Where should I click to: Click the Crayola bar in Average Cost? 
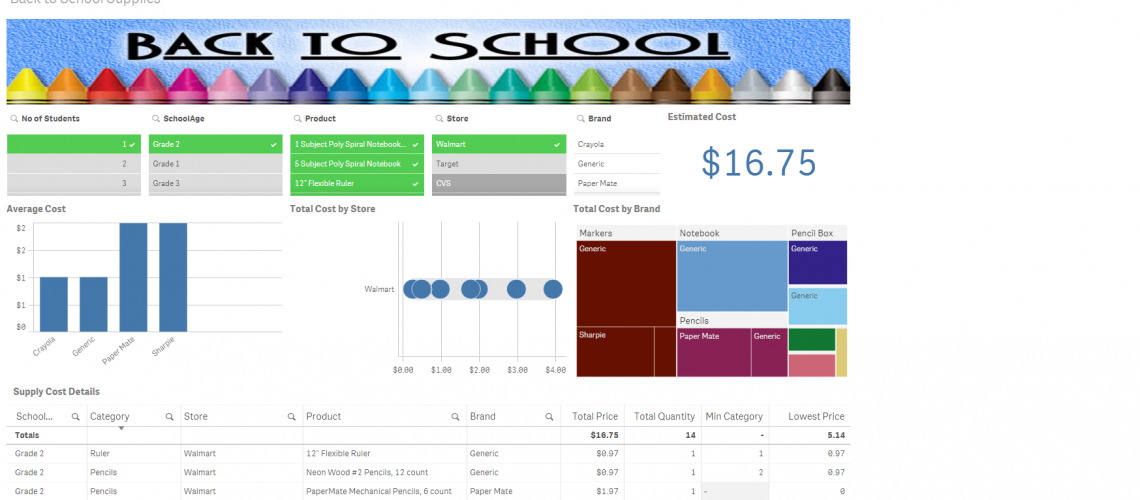pyautogui.click(x=54, y=305)
